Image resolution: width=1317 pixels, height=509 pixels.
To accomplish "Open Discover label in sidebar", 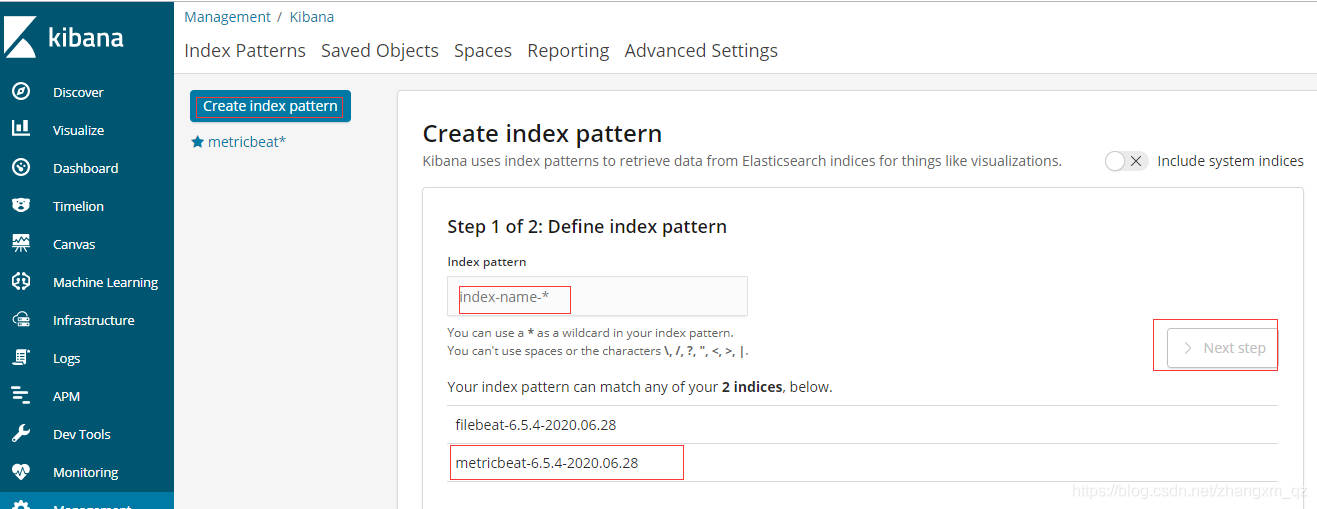I will pyautogui.click(x=78, y=92).
